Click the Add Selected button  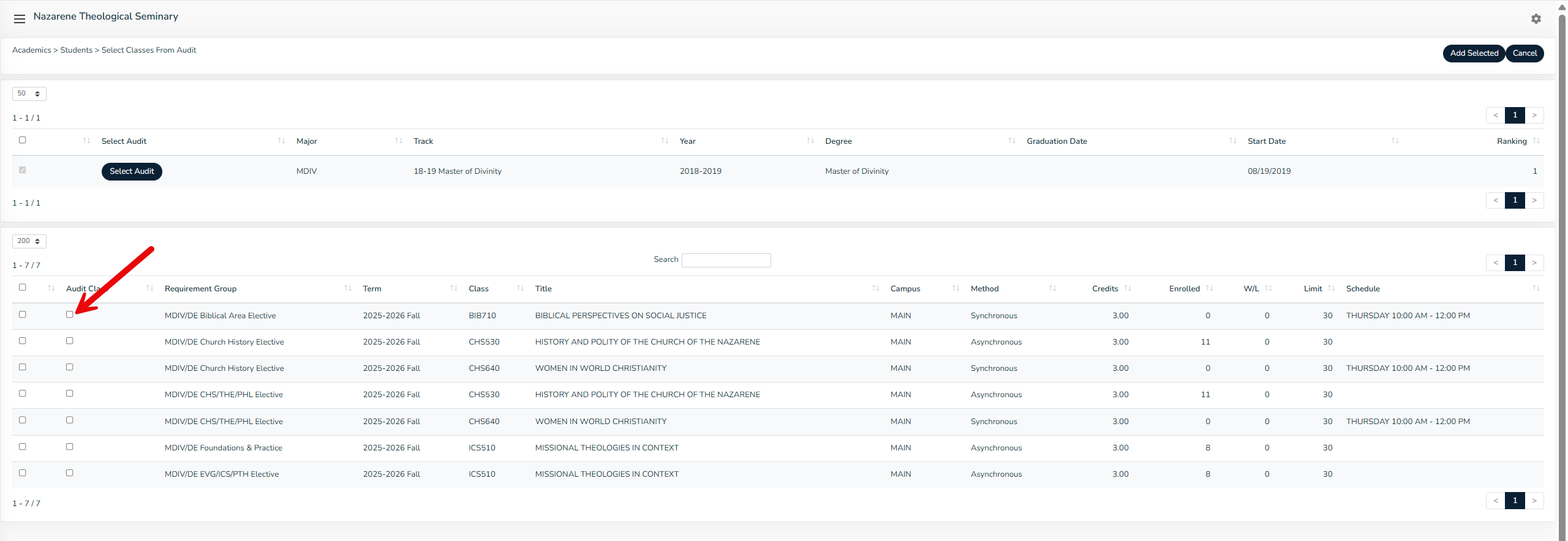coord(1474,53)
